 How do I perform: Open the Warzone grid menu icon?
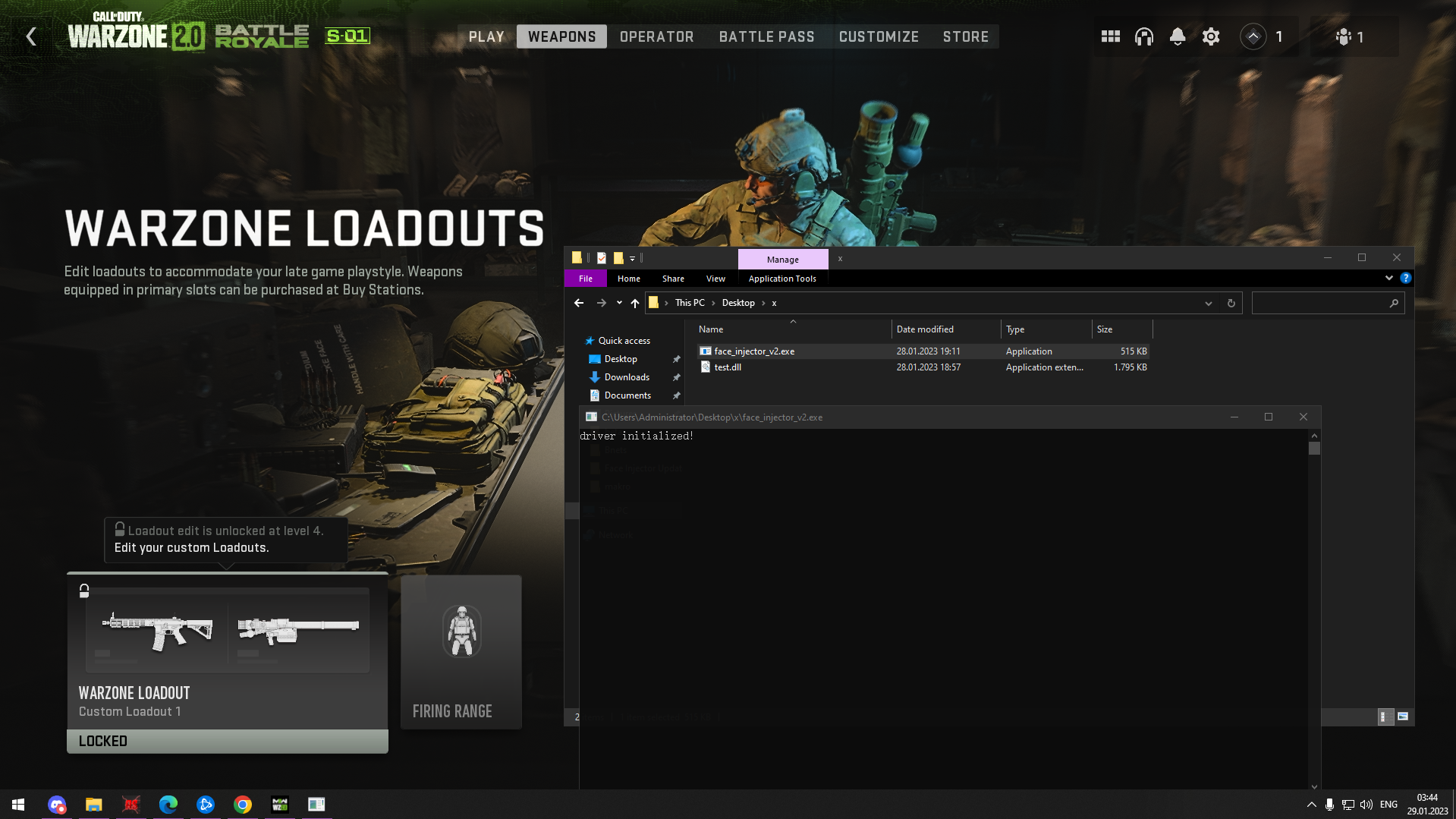pyautogui.click(x=1111, y=36)
